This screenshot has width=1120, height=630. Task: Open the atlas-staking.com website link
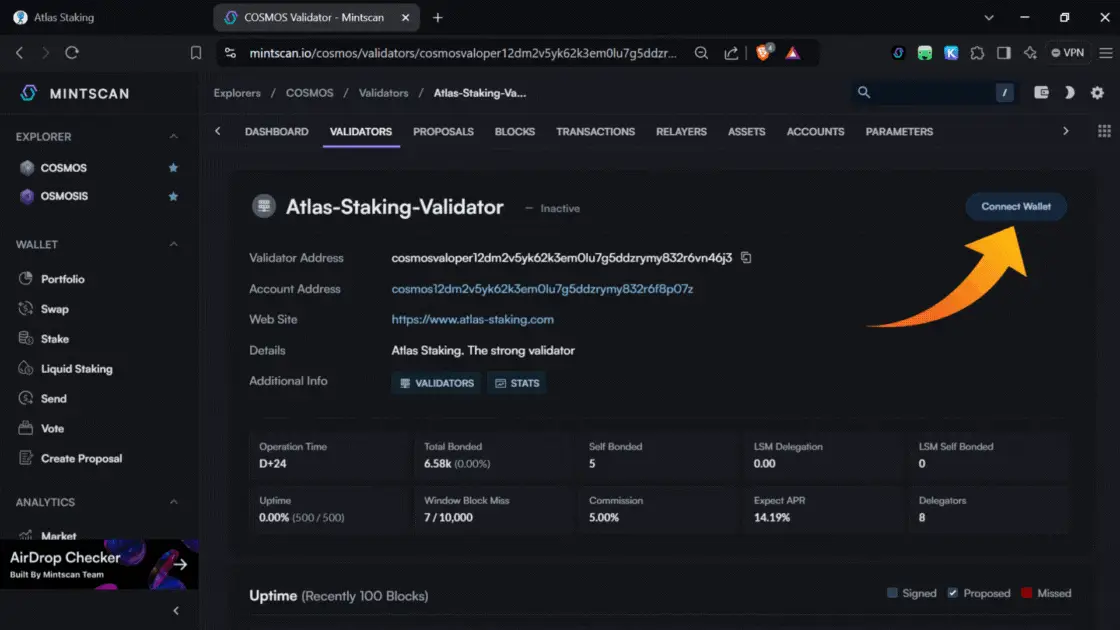click(x=472, y=320)
